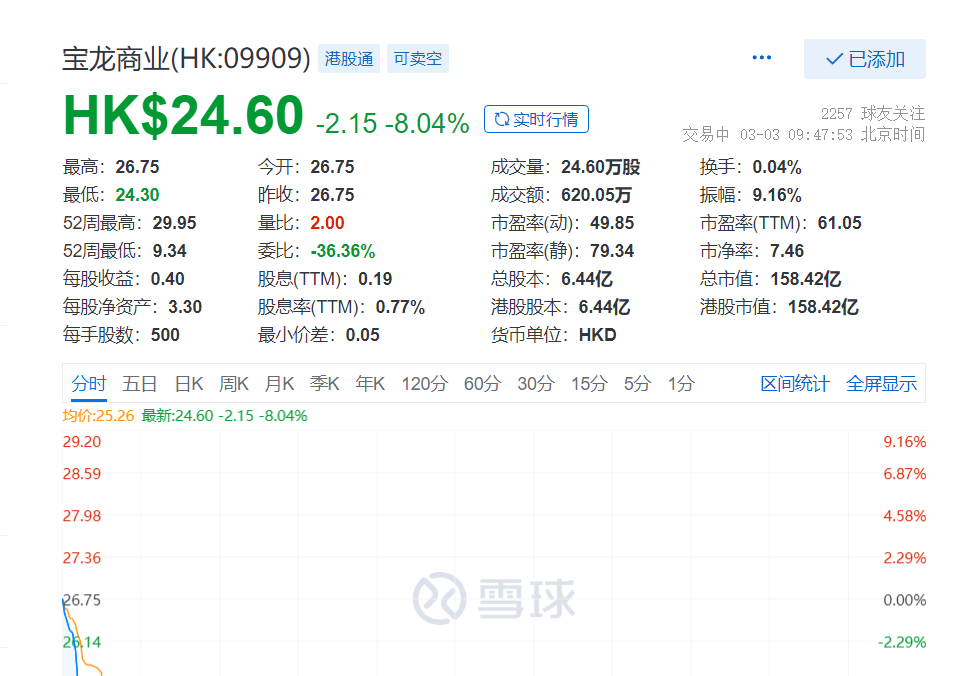Click the 实时行情 refresh button
This screenshot has width=965, height=676.
click(536, 120)
